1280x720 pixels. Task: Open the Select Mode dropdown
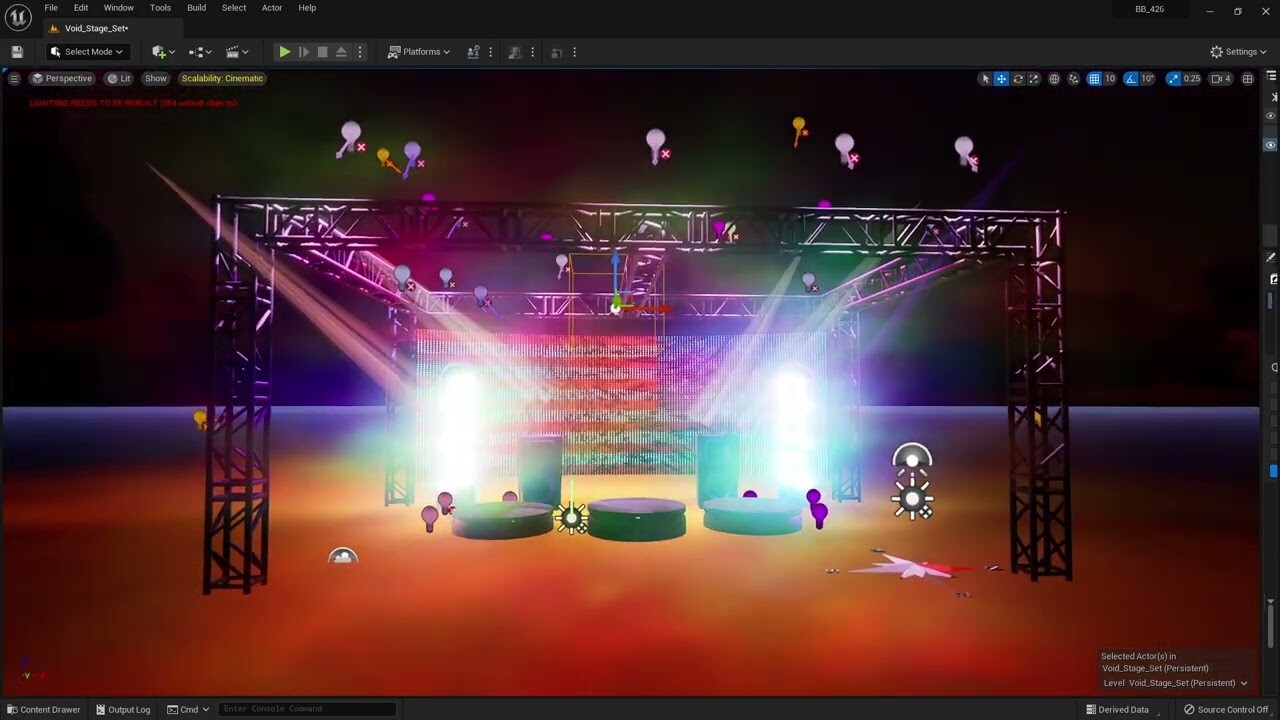(87, 52)
